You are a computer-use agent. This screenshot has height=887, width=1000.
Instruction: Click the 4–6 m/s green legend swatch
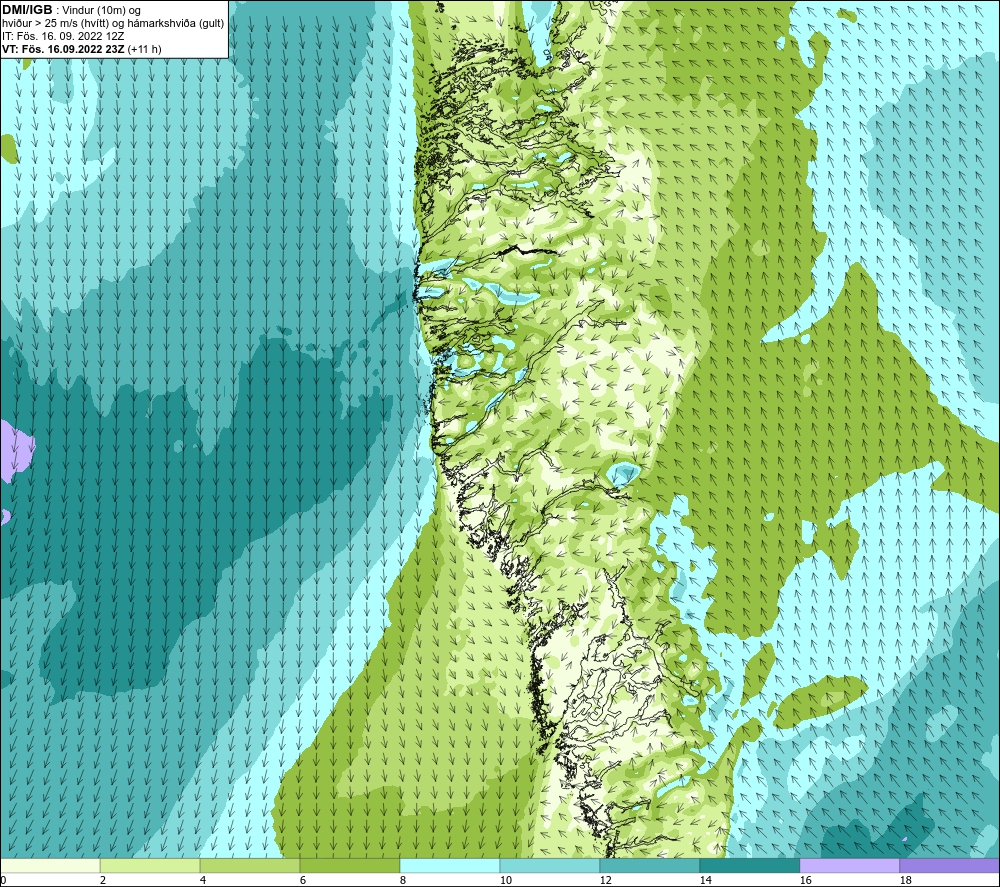(249, 866)
